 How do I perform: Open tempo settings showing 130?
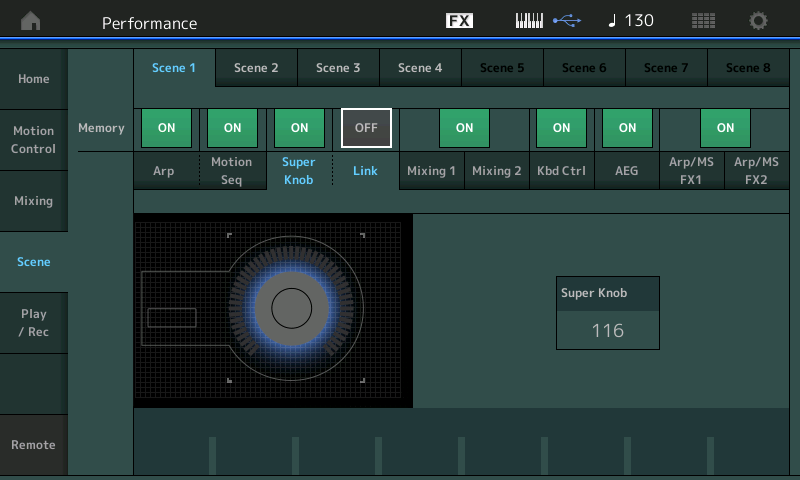[630, 21]
